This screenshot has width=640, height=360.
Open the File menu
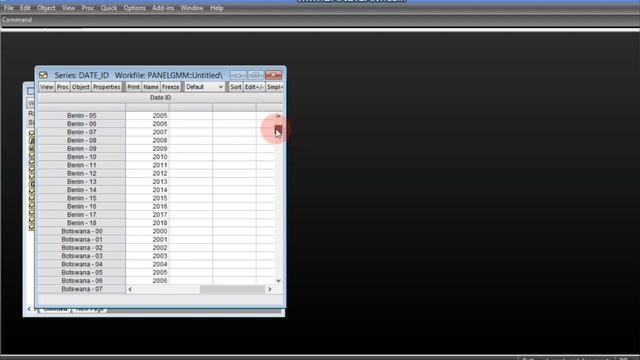9,8
